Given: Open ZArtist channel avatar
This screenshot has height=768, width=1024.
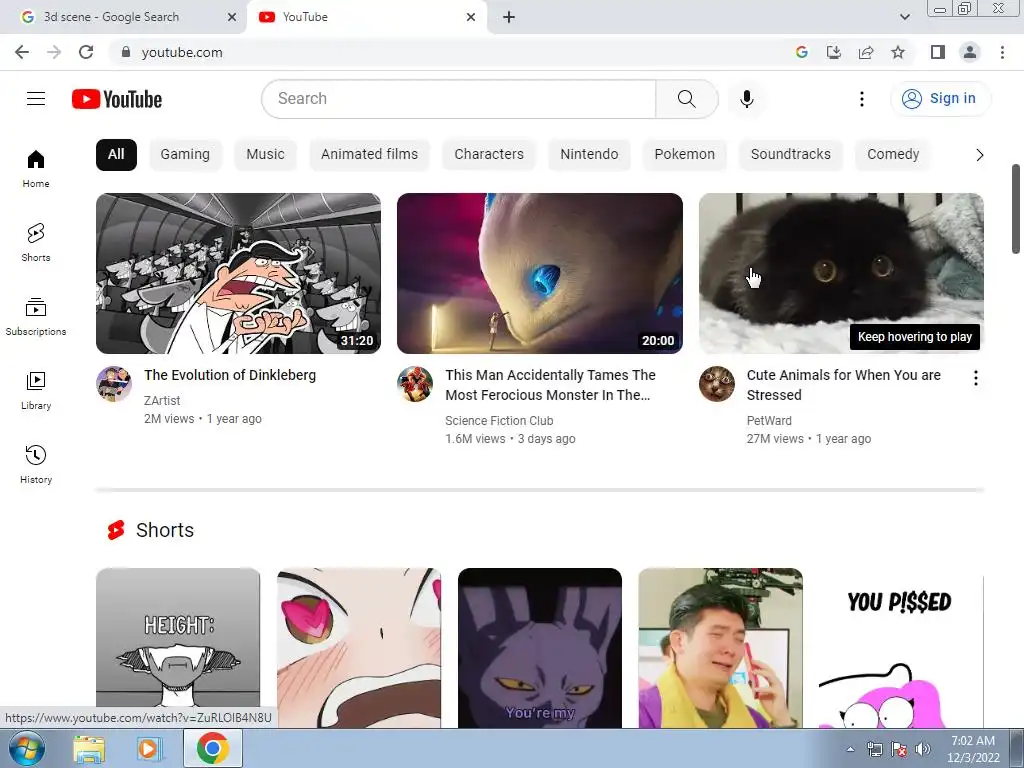Looking at the screenshot, I should coord(114,384).
